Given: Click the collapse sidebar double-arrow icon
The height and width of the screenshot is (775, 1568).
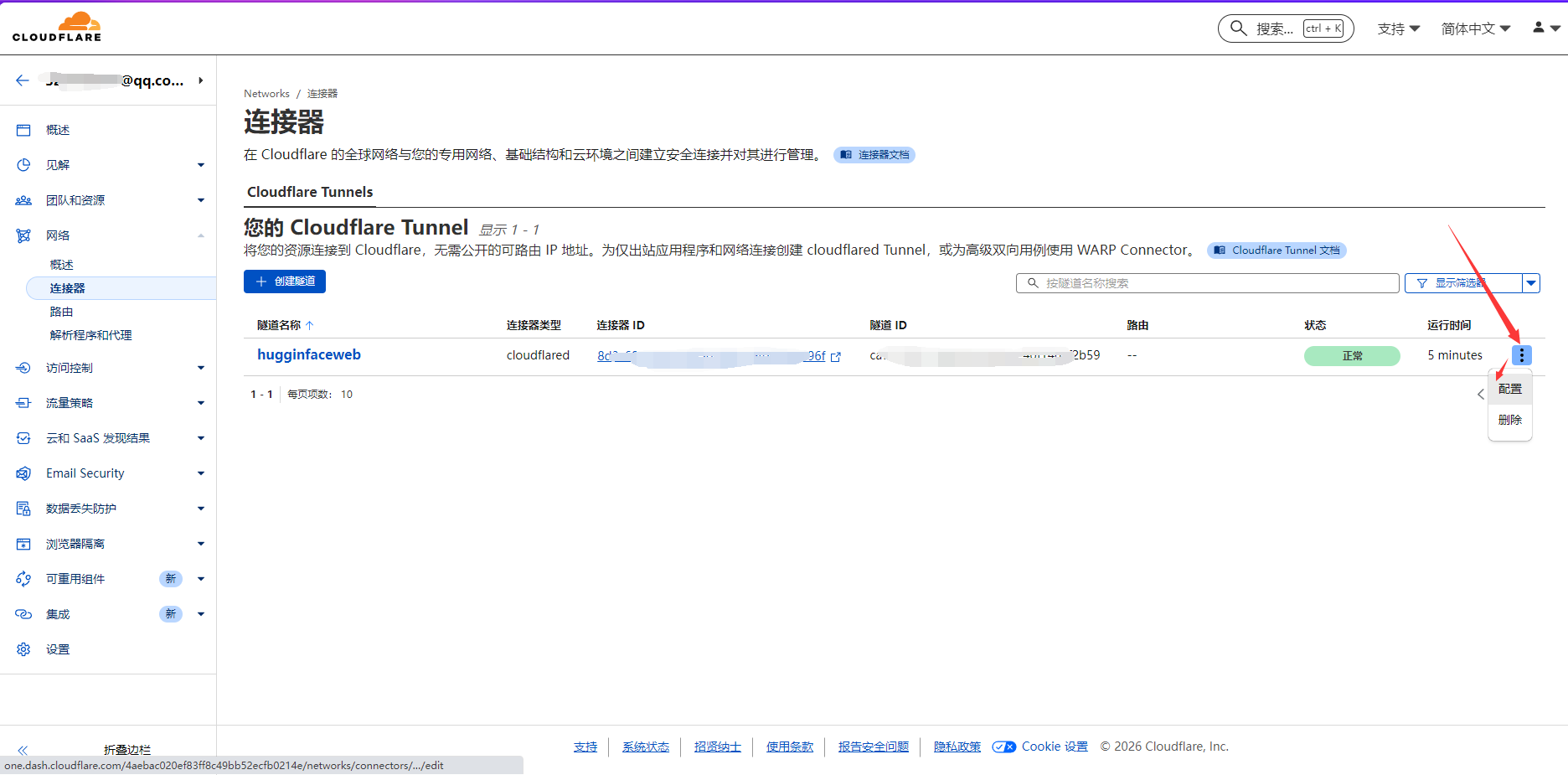Looking at the screenshot, I should [x=23, y=750].
